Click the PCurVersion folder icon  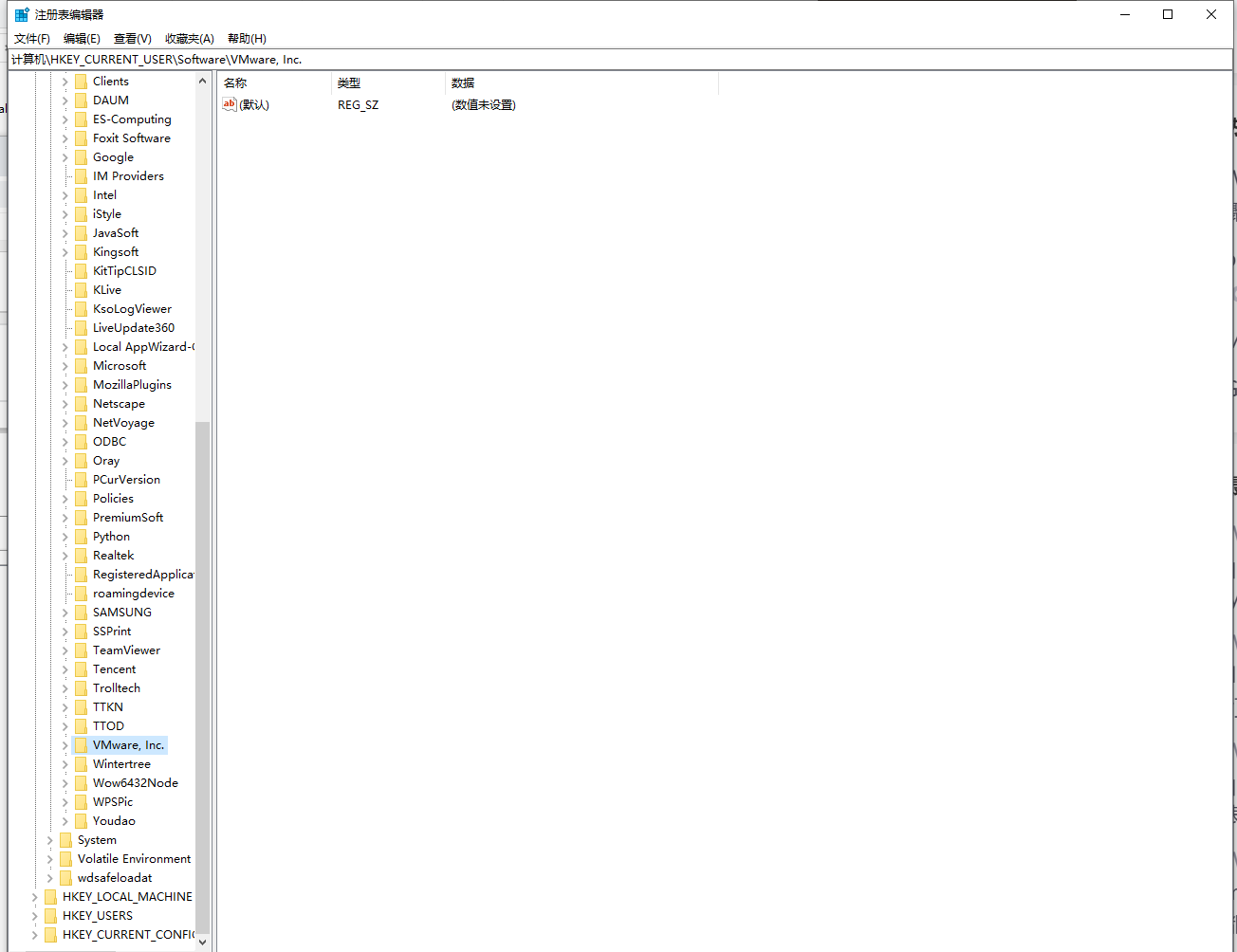[81, 480]
